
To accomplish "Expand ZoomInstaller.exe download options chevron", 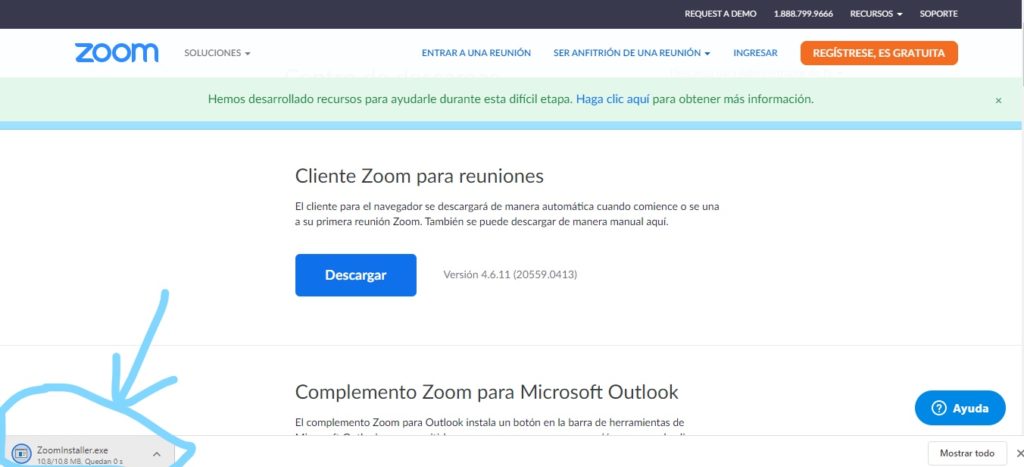I will coord(157,454).
